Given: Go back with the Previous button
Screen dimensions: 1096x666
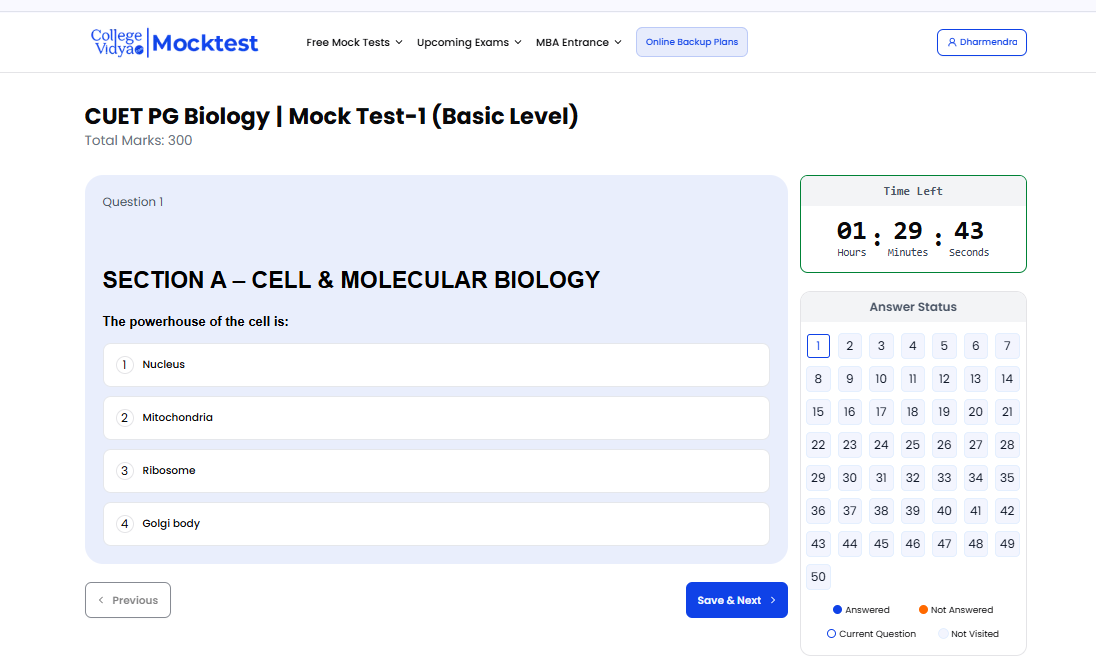Looking at the screenshot, I should (x=128, y=600).
